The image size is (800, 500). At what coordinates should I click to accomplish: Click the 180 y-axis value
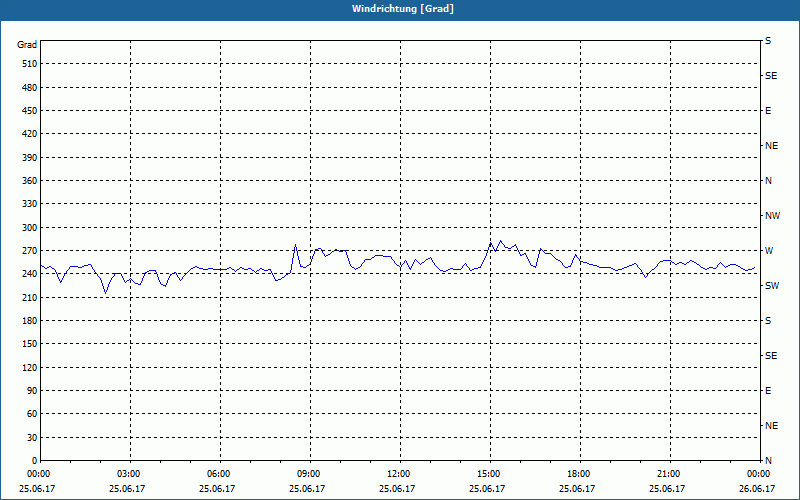pyautogui.click(x=30, y=320)
